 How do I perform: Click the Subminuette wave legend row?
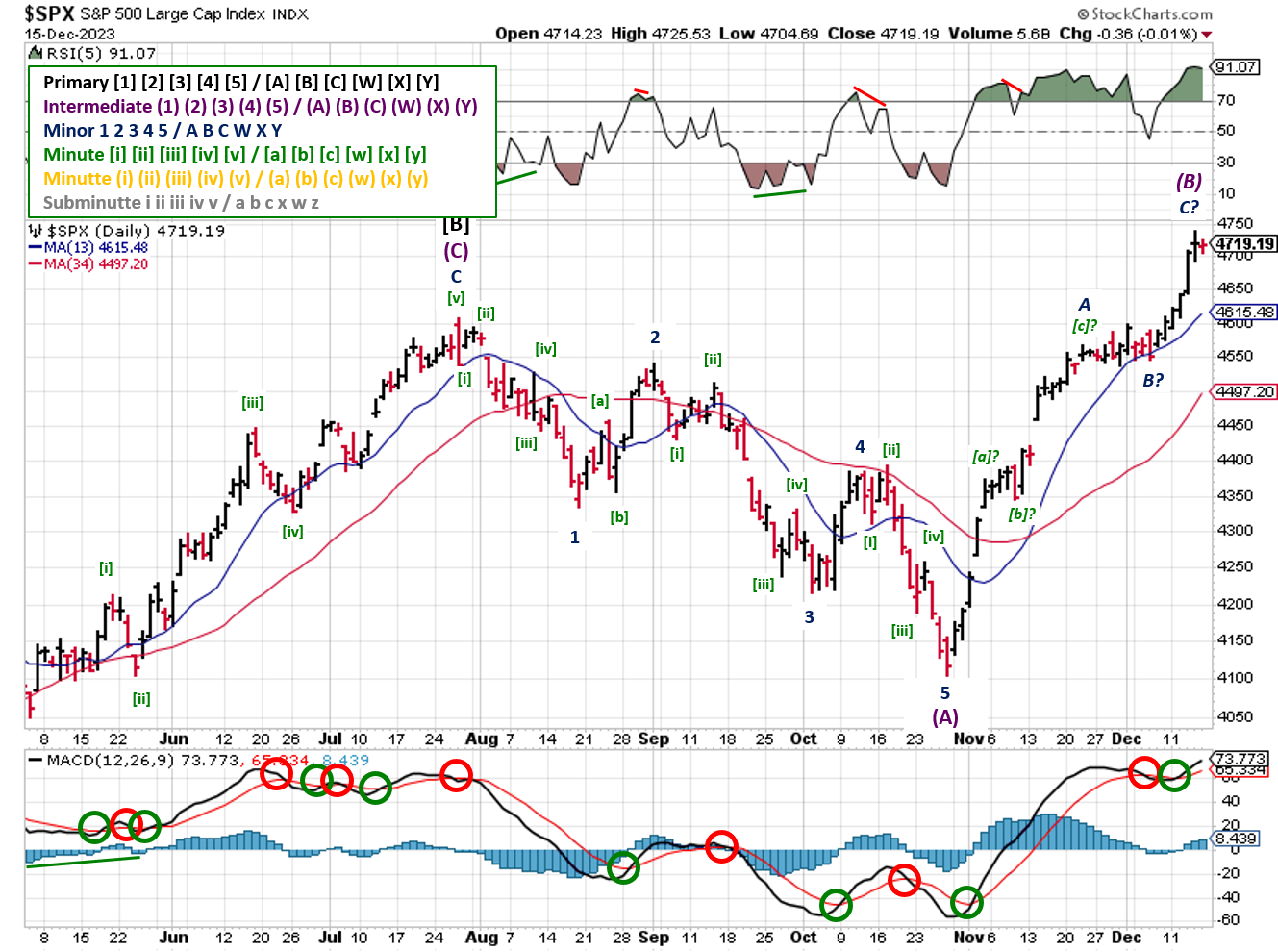click(181, 203)
